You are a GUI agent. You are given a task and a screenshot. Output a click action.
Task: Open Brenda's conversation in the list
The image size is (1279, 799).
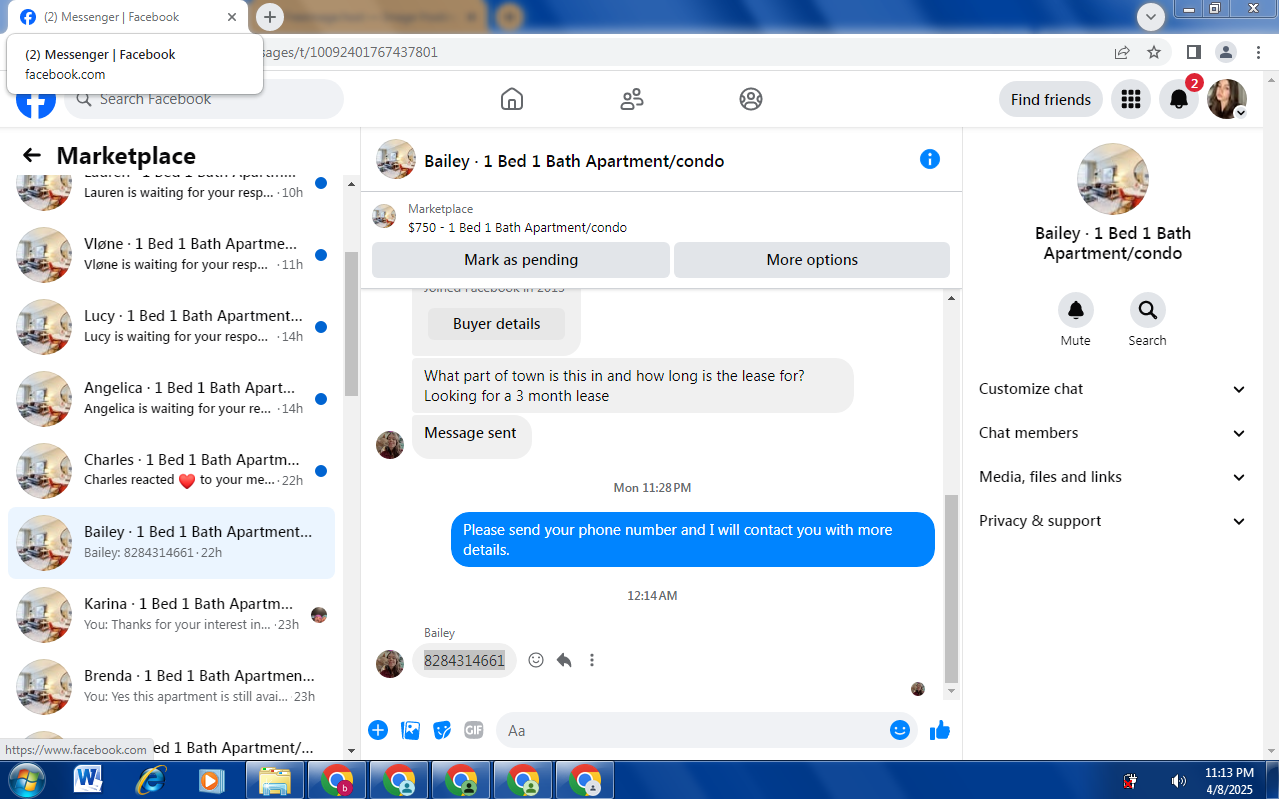coord(171,687)
